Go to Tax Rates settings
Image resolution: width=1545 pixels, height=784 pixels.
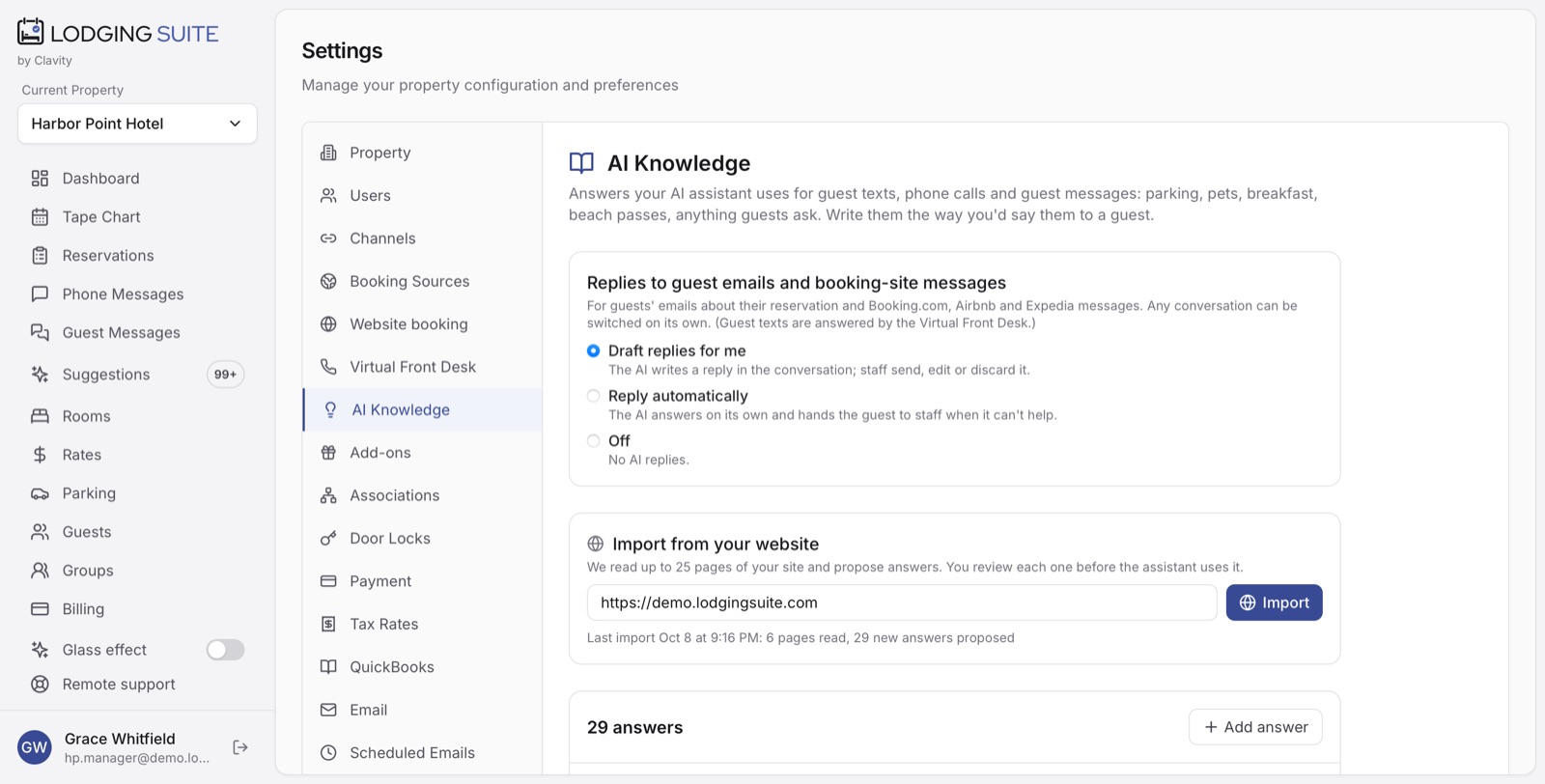pos(422,625)
